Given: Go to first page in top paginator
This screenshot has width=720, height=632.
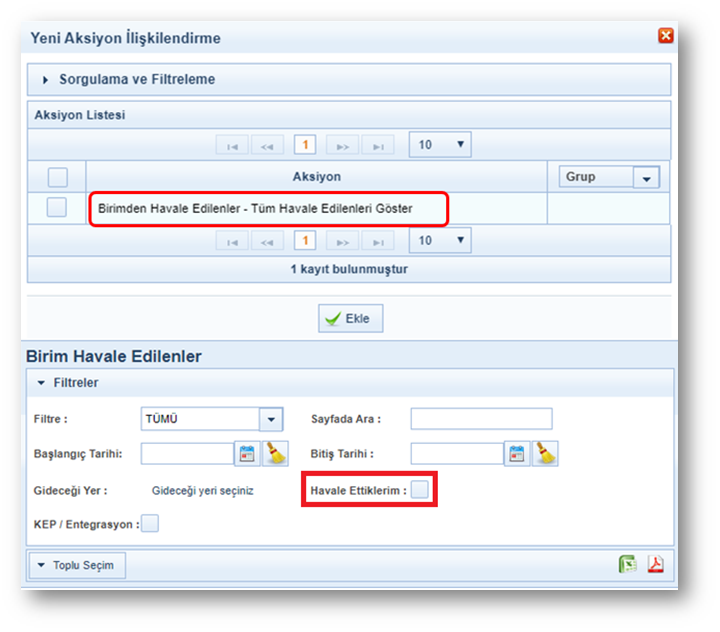Looking at the screenshot, I should 232,146.
